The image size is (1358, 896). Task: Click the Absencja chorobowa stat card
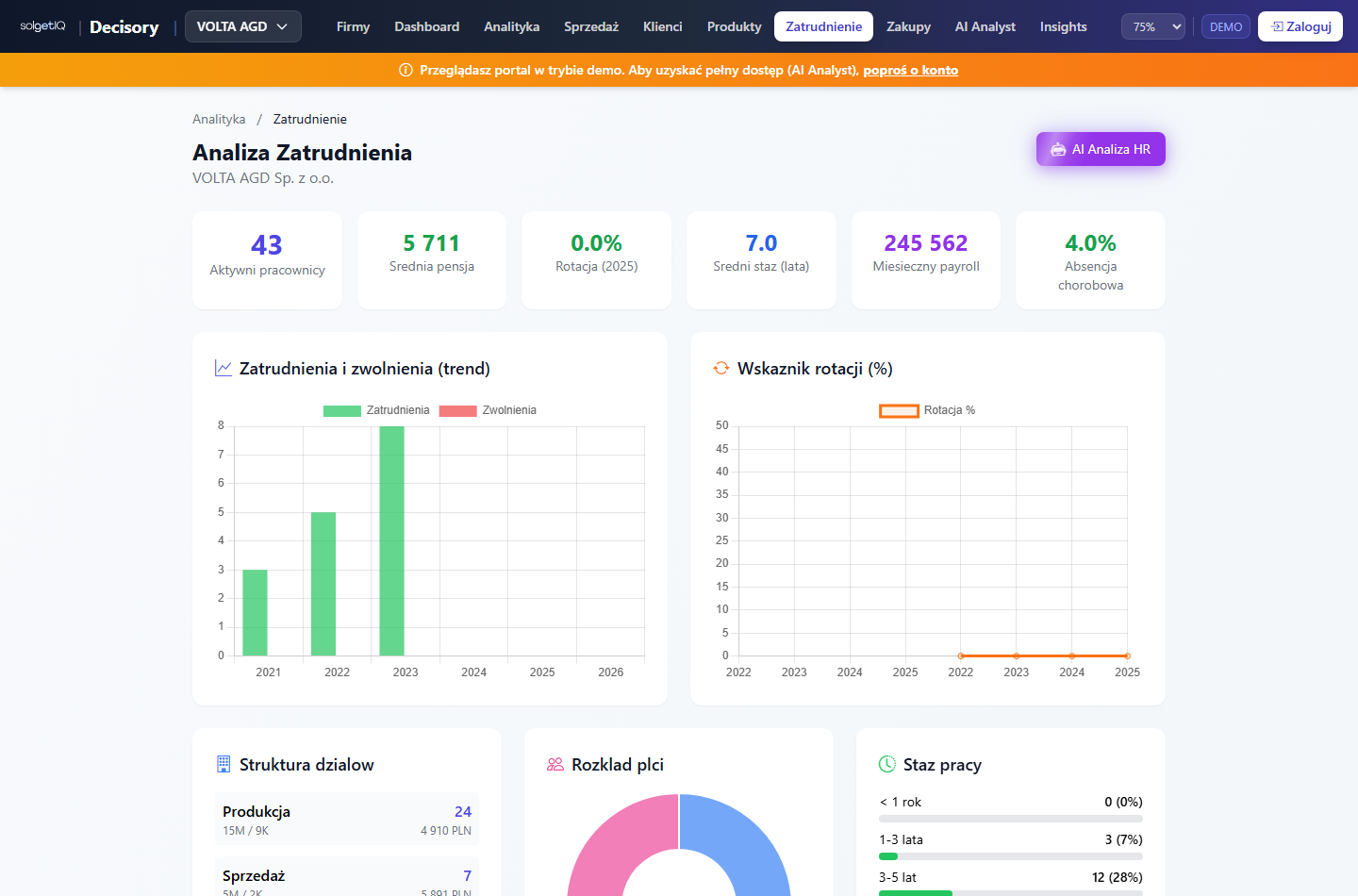(x=1090, y=260)
